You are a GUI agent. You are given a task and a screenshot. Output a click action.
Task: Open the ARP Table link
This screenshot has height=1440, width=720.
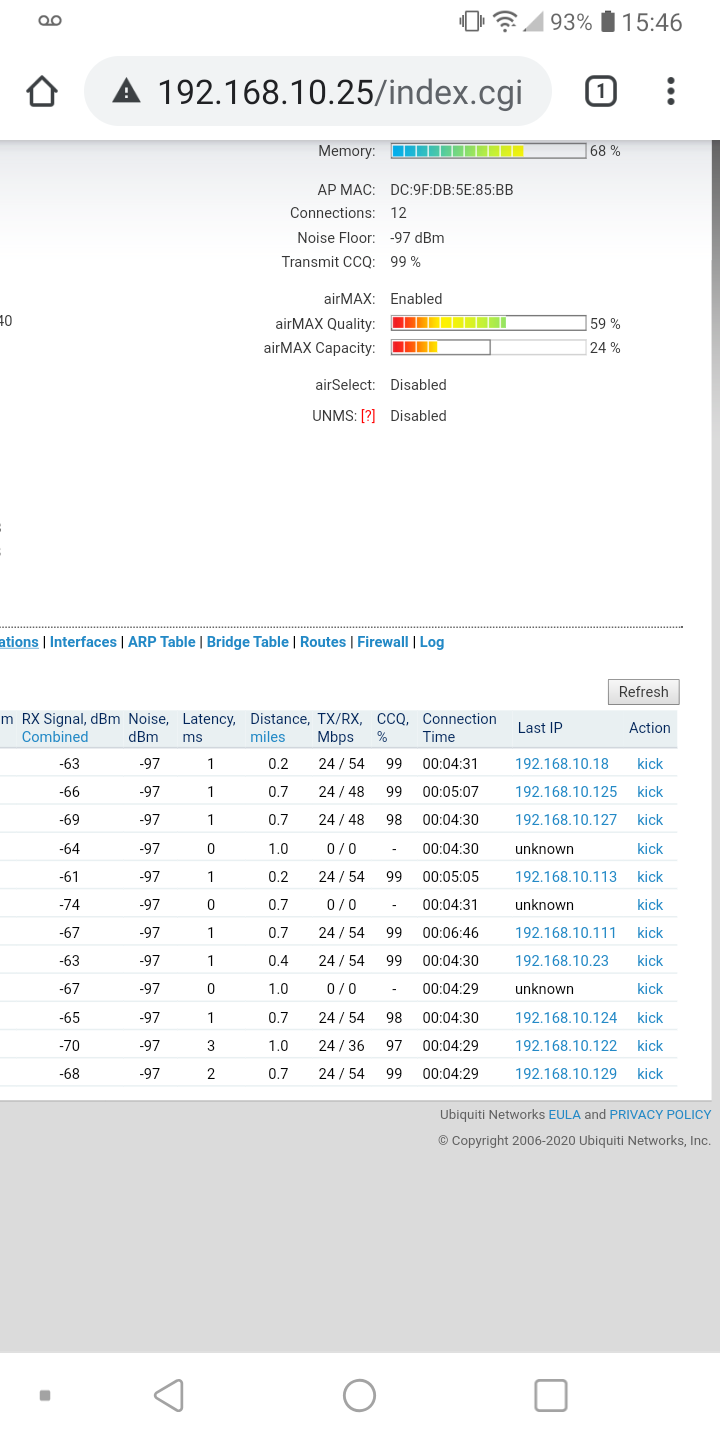162,642
